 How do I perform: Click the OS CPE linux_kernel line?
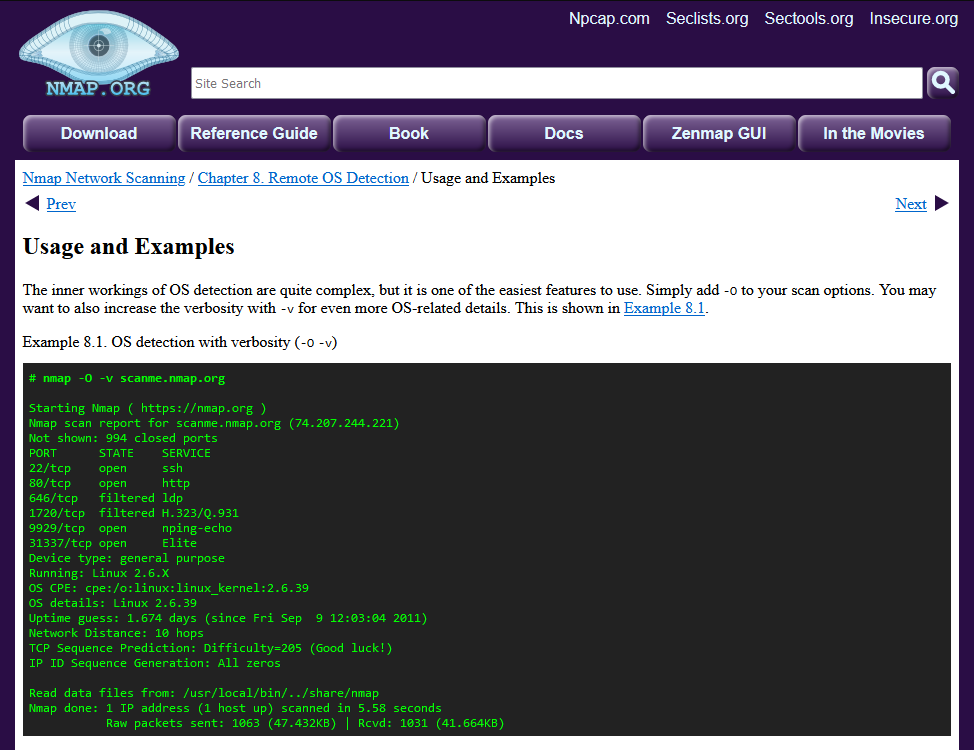coord(168,588)
